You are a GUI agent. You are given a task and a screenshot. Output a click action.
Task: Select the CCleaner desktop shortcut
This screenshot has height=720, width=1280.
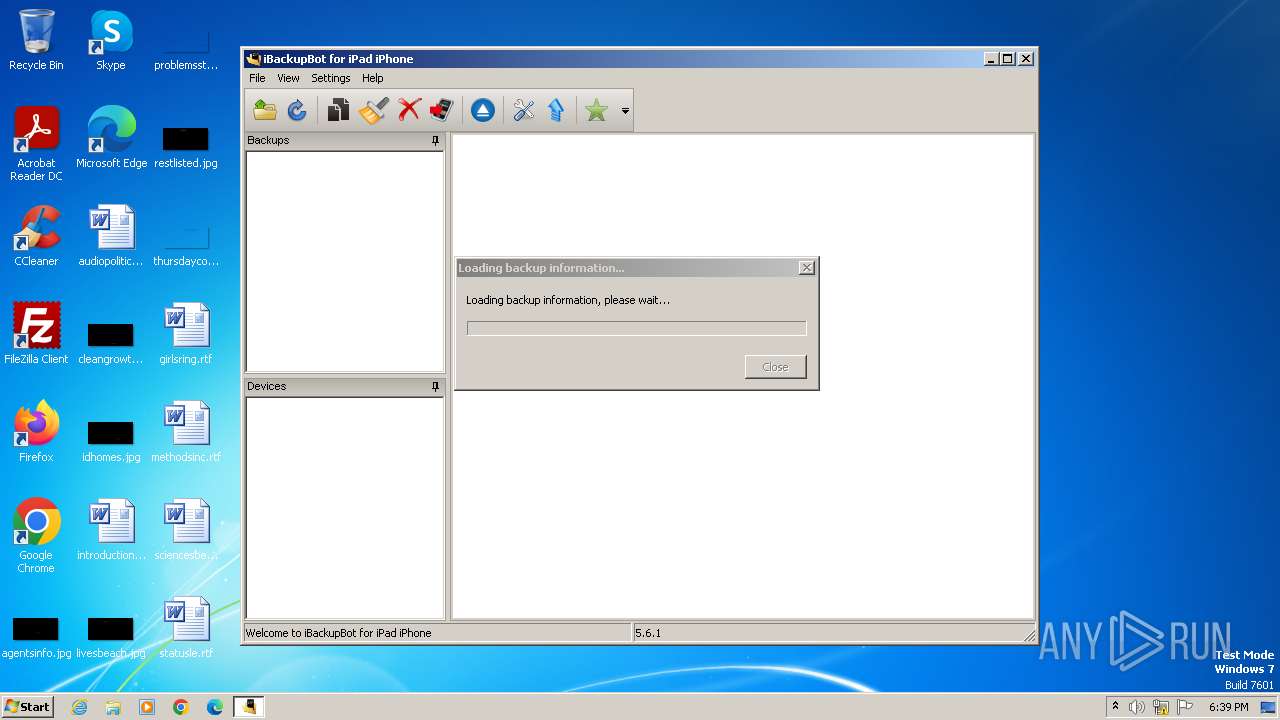tap(36, 236)
